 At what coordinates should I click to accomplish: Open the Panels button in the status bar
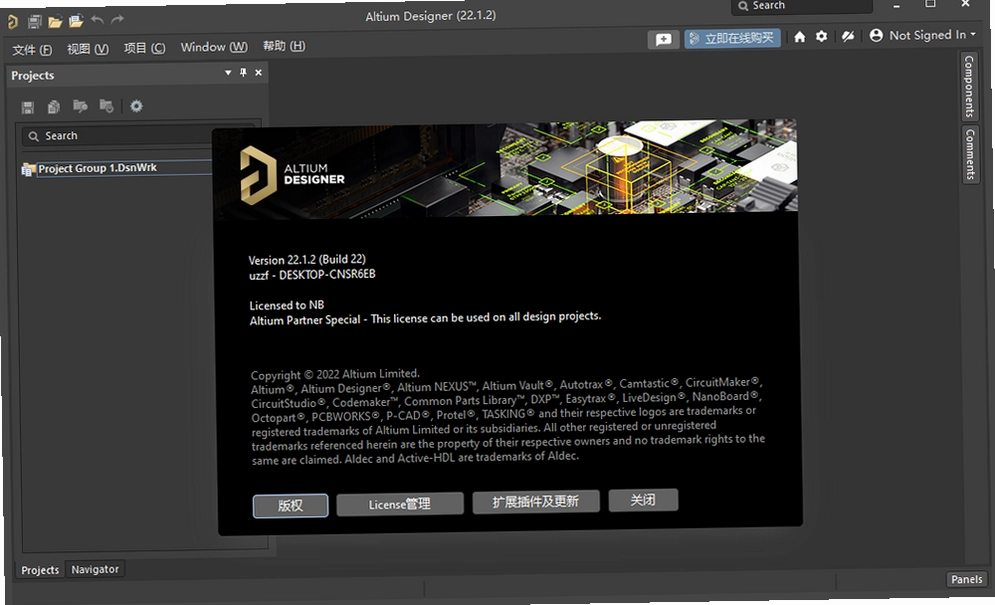(x=966, y=579)
